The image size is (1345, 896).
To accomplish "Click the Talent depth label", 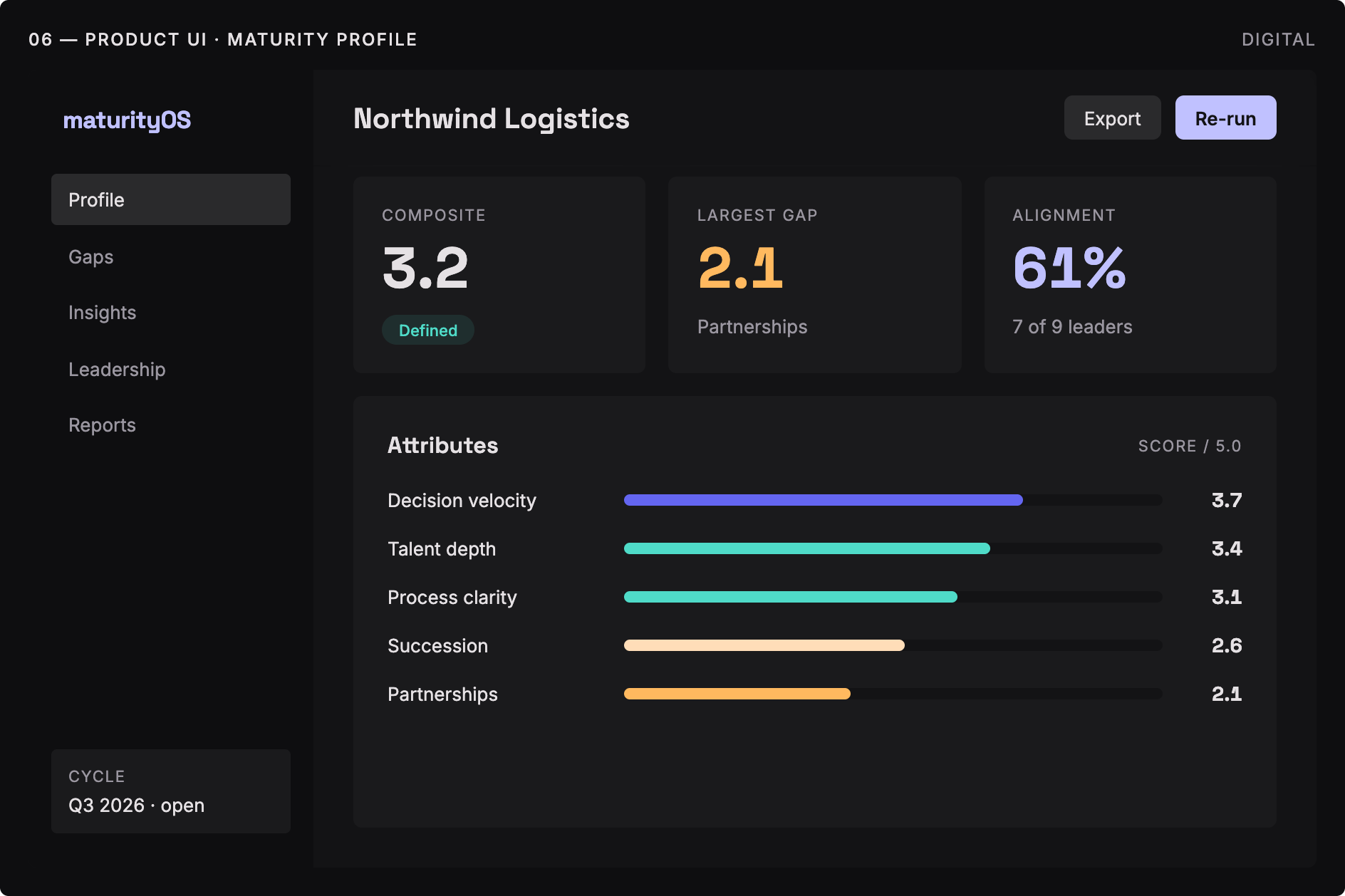I will click(442, 549).
